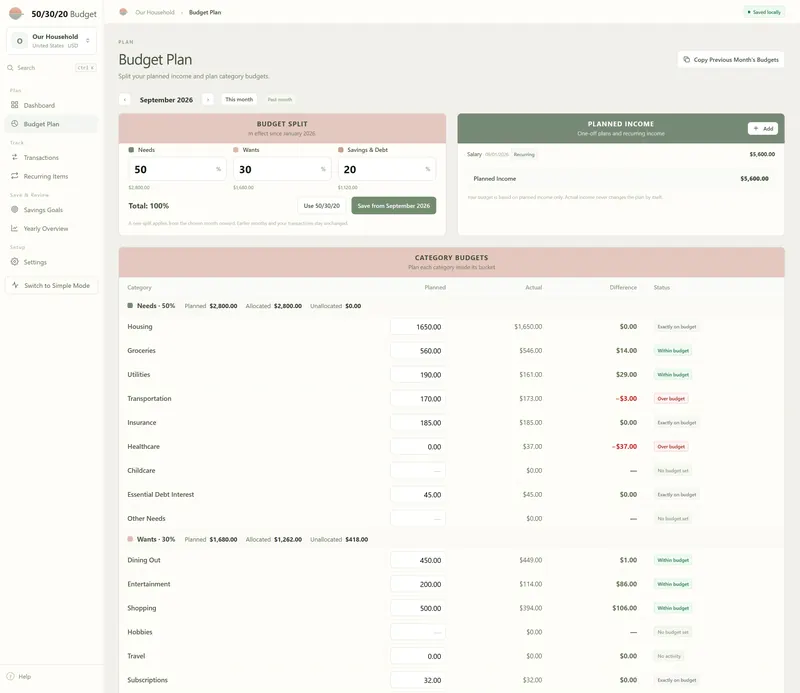Save split from September 2026

(393, 206)
